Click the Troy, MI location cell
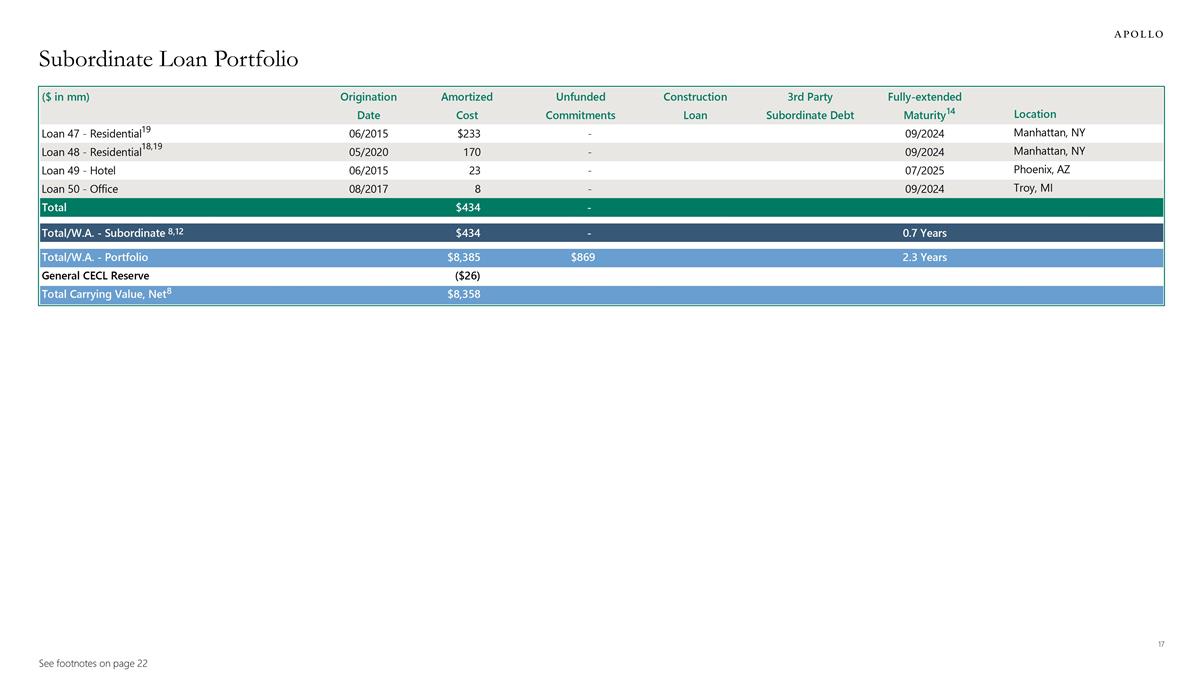The image size is (1200, 675). [x=1033, y=188]
